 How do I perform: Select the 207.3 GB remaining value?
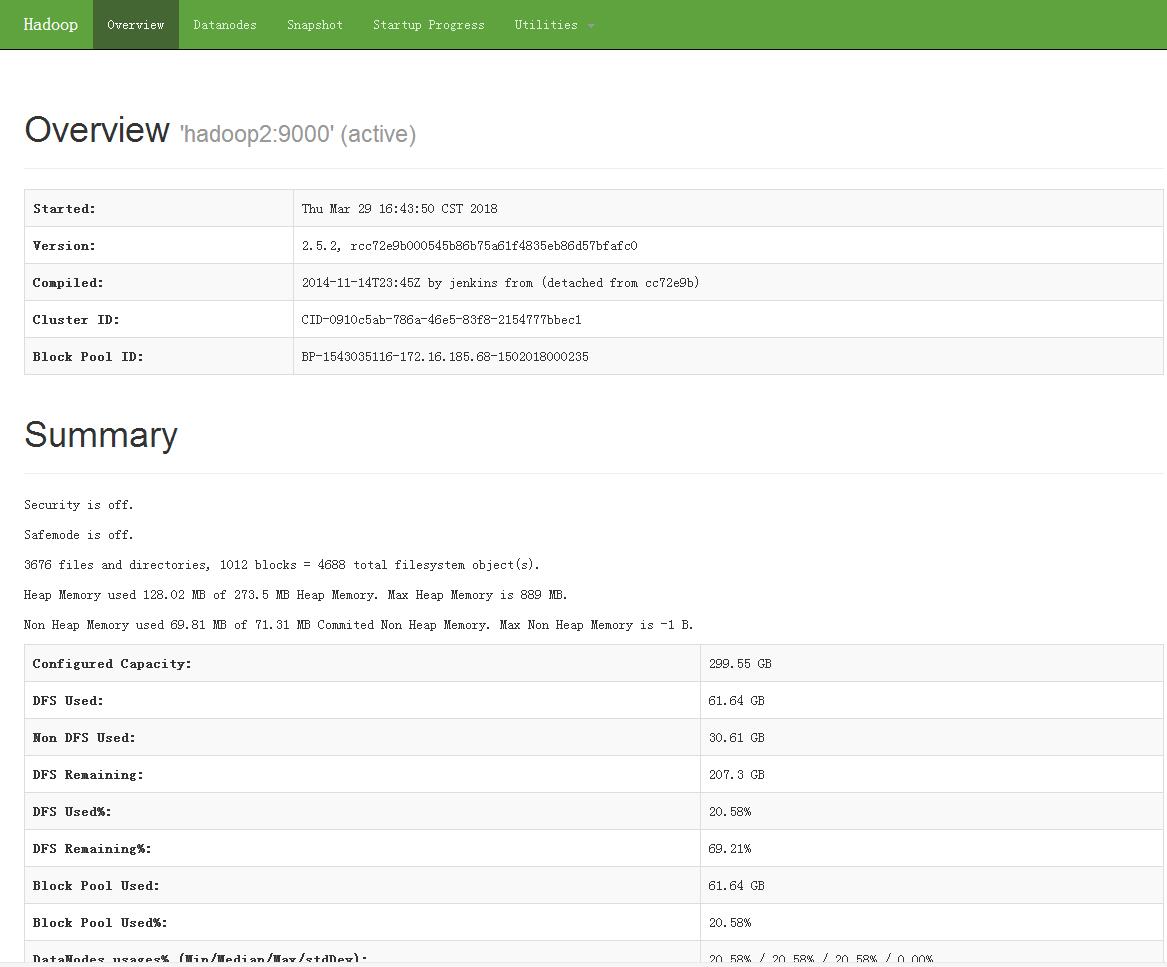(736, 775)
